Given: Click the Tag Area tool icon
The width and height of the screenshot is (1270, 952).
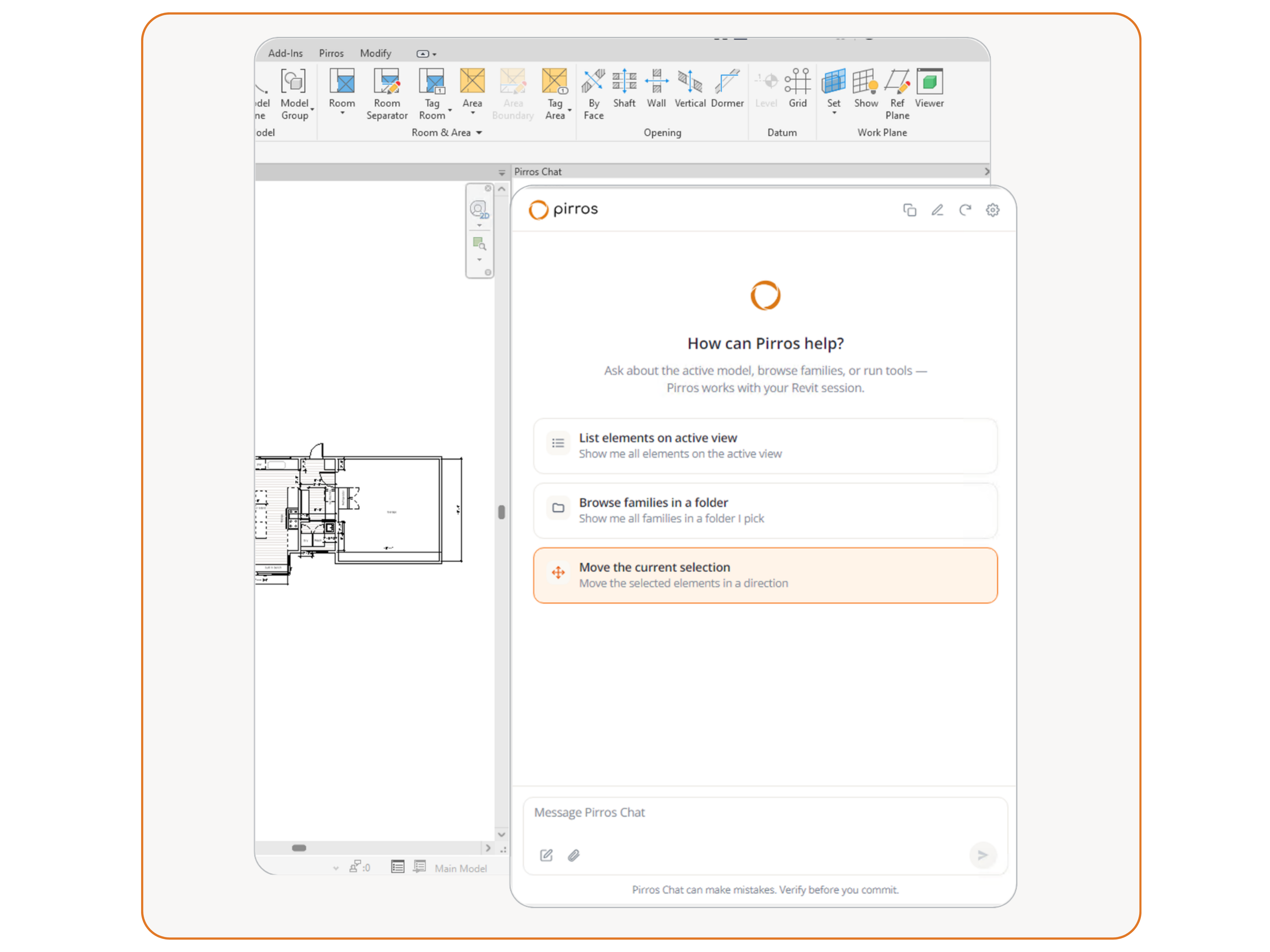Looking at the screenshot, I should pos(555,81).
